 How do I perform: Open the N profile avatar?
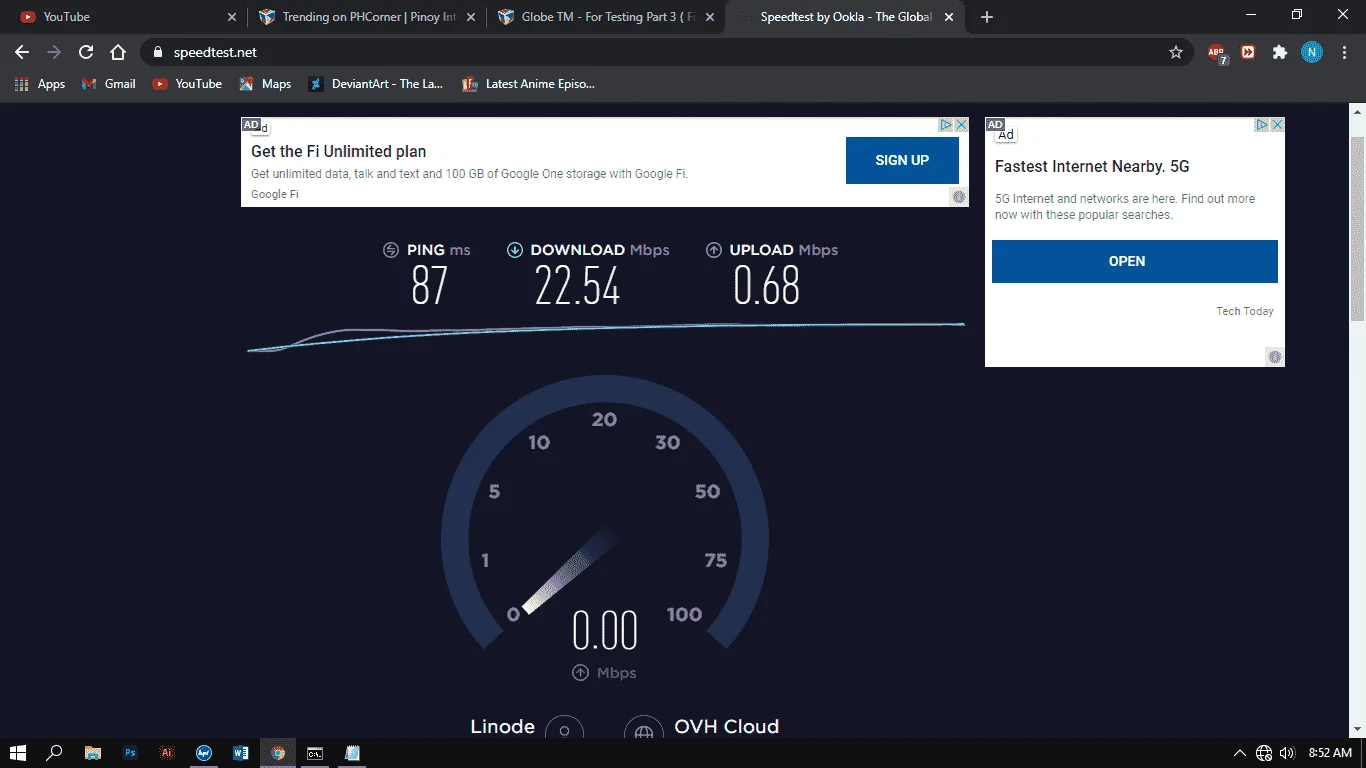1312,52
